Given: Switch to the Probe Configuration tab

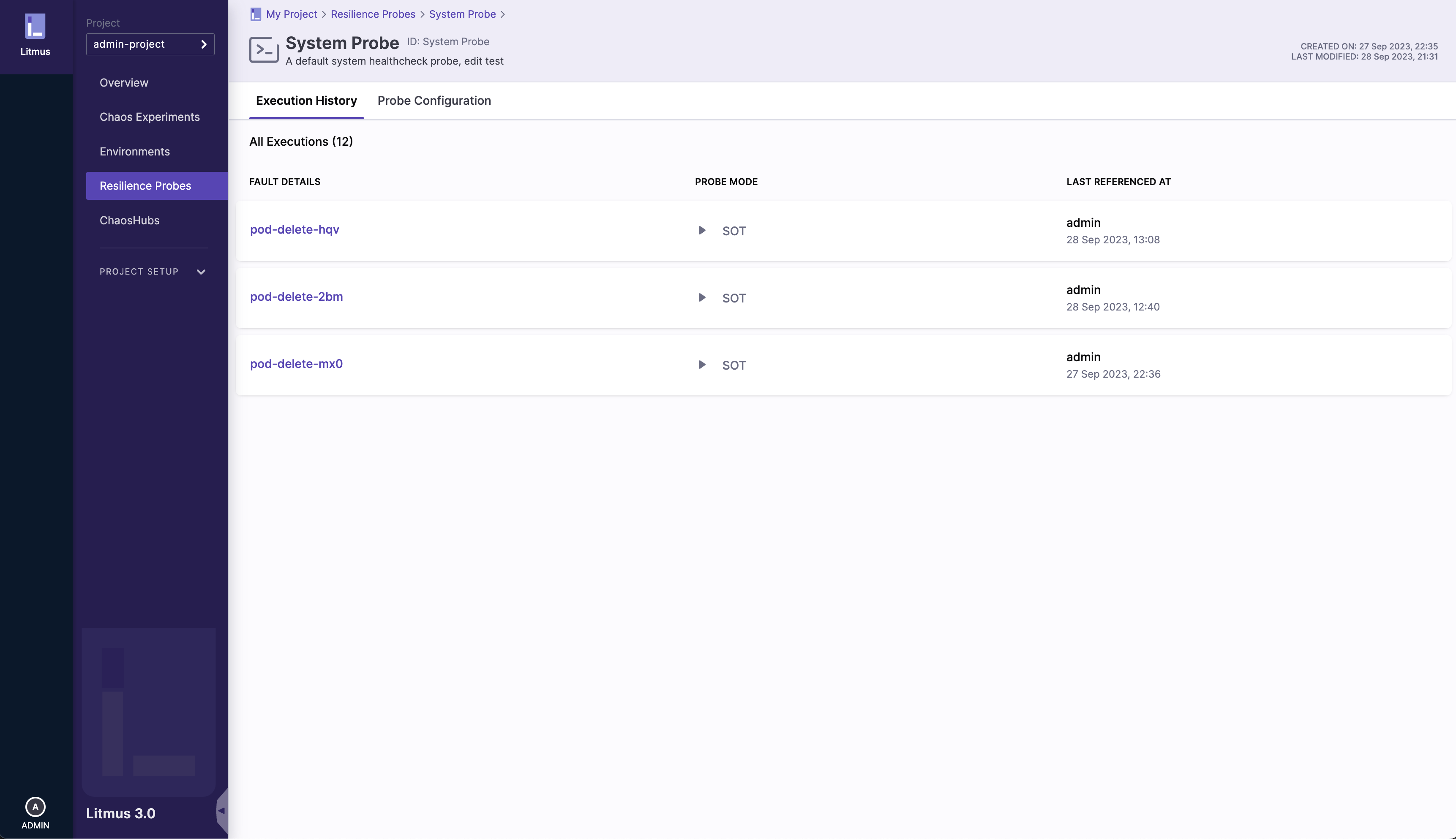Looking at the screenshot, I should (434, 101).
